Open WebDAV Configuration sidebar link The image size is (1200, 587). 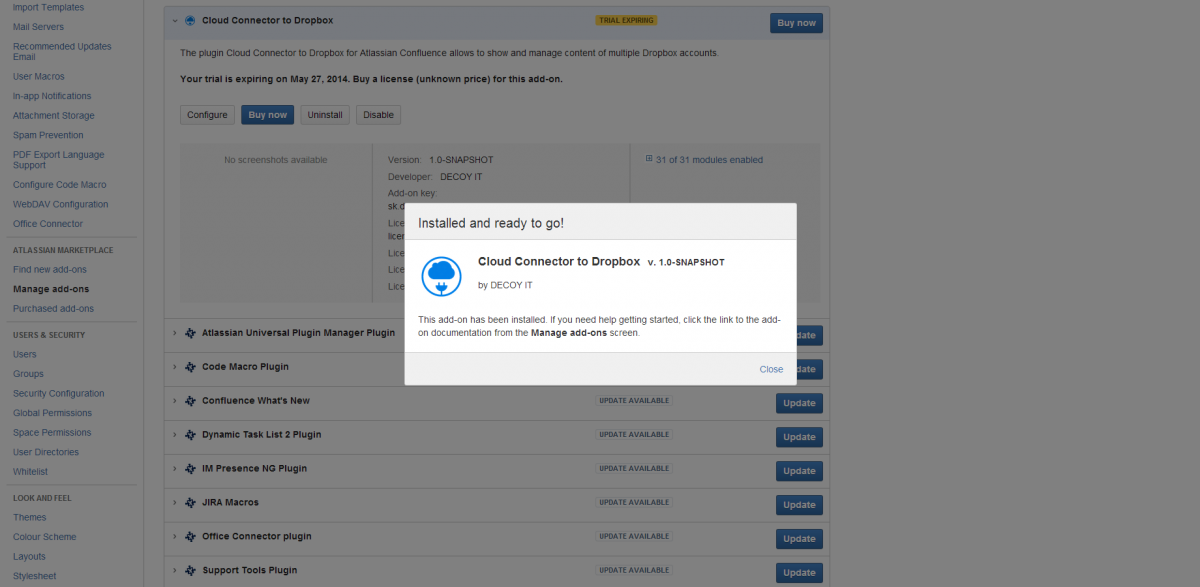60,204
